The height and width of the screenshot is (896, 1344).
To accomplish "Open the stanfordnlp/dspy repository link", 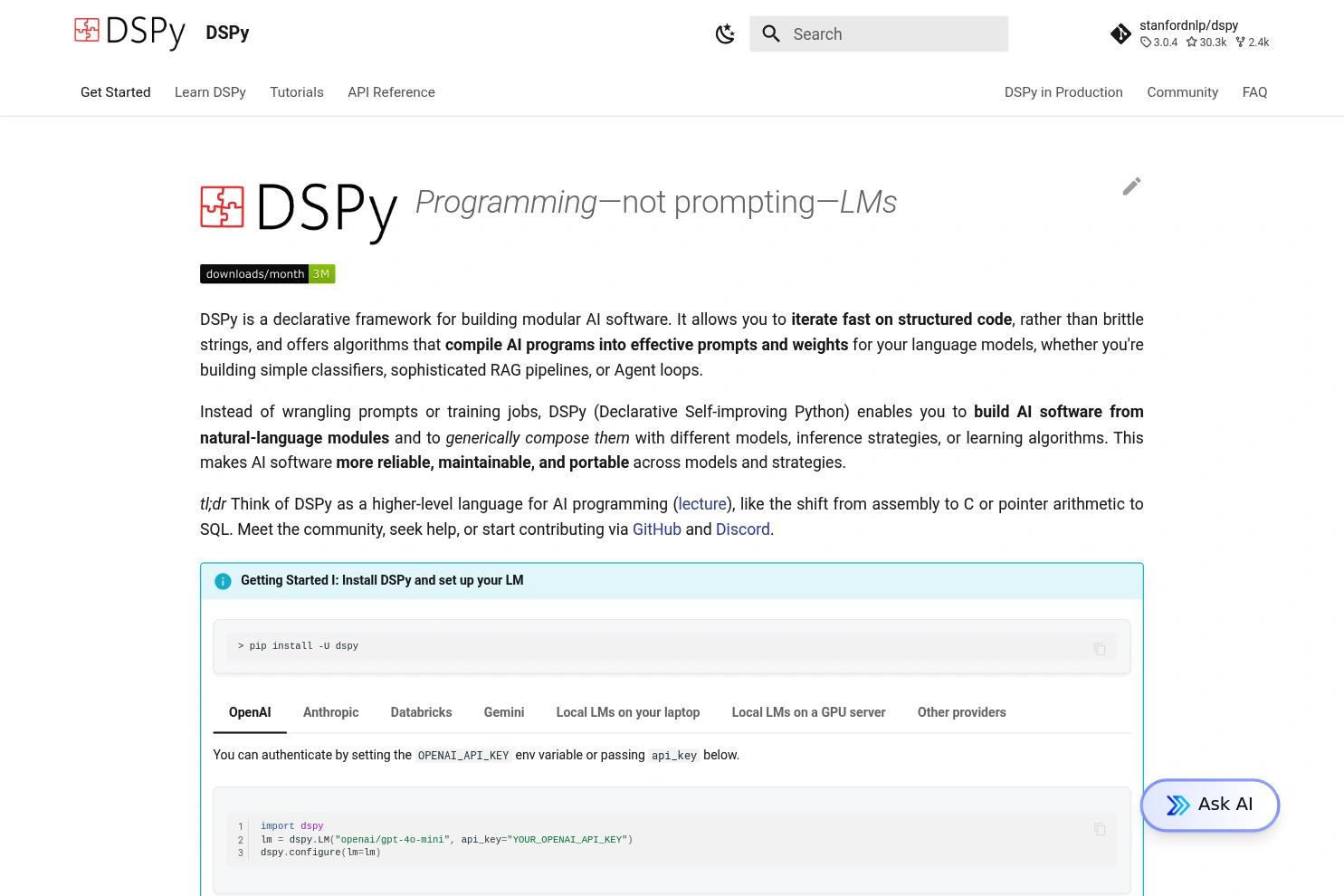I will pyautogui.click(x=1189, y=33).
